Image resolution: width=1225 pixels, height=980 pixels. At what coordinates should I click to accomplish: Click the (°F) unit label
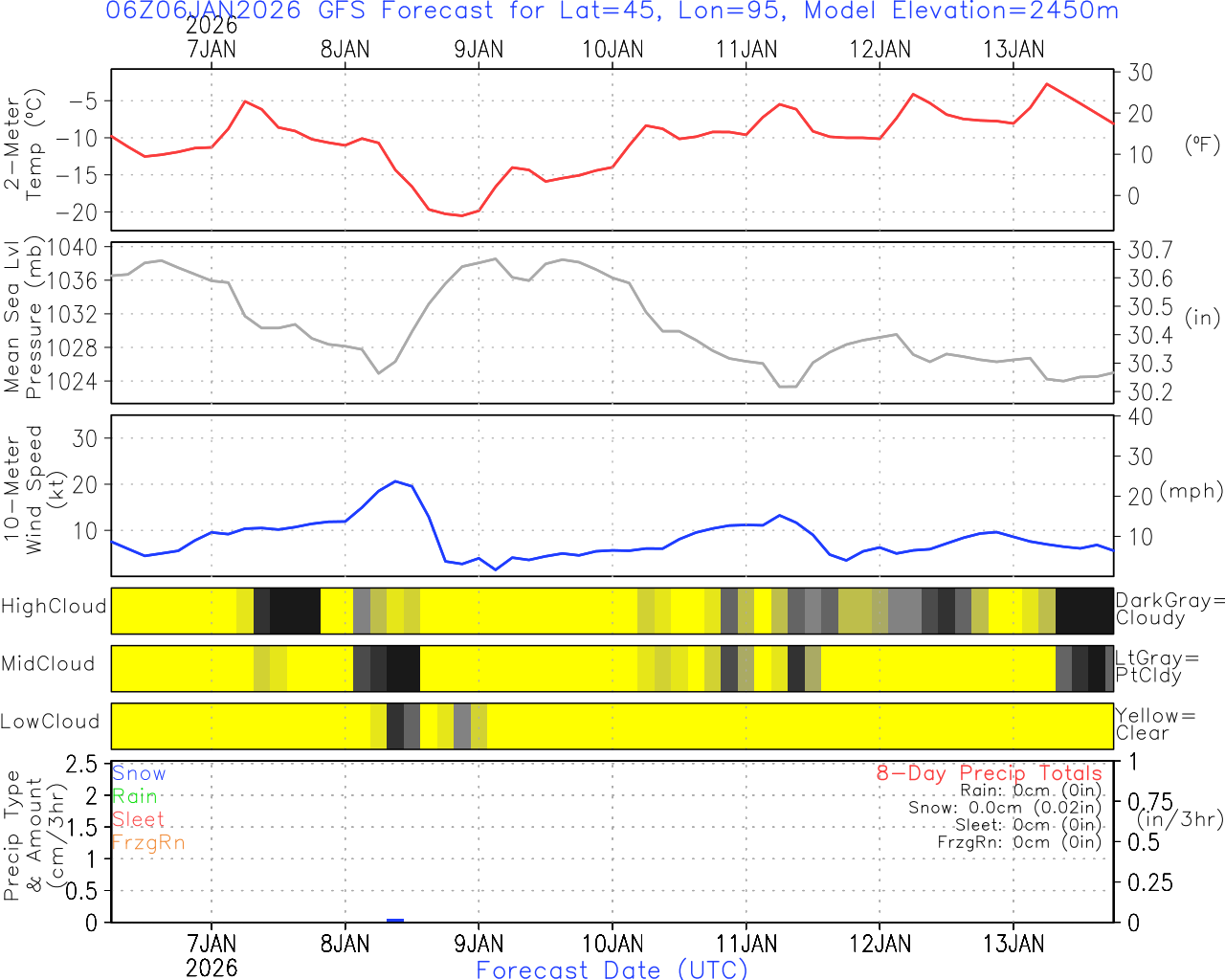(x=1202, y=145)
